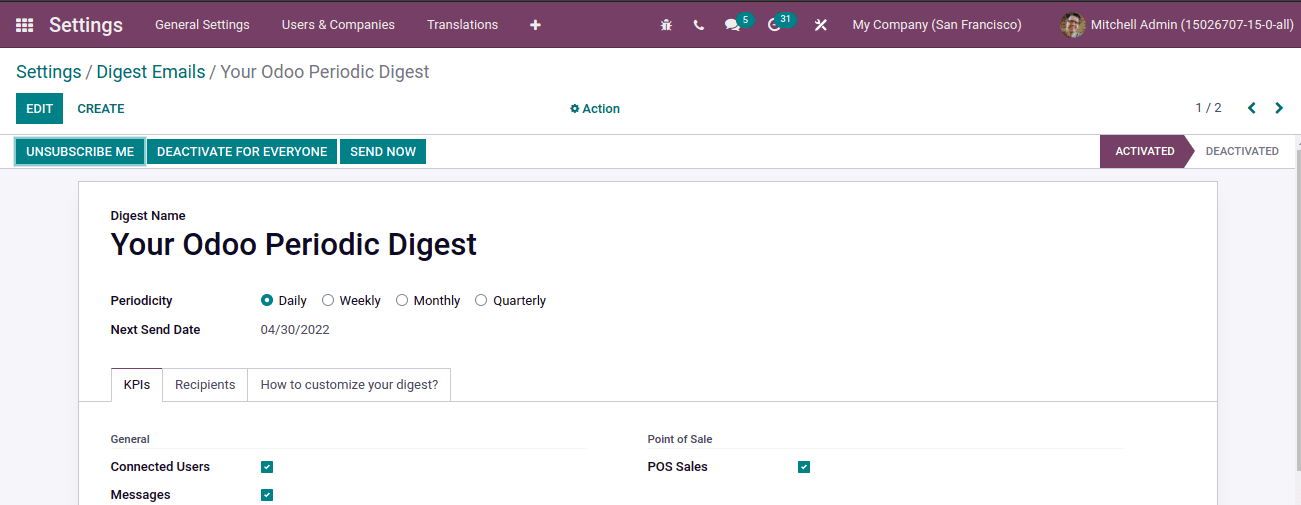
Task: Open the phone VoIP icon
Action: [x=698, y=25]
